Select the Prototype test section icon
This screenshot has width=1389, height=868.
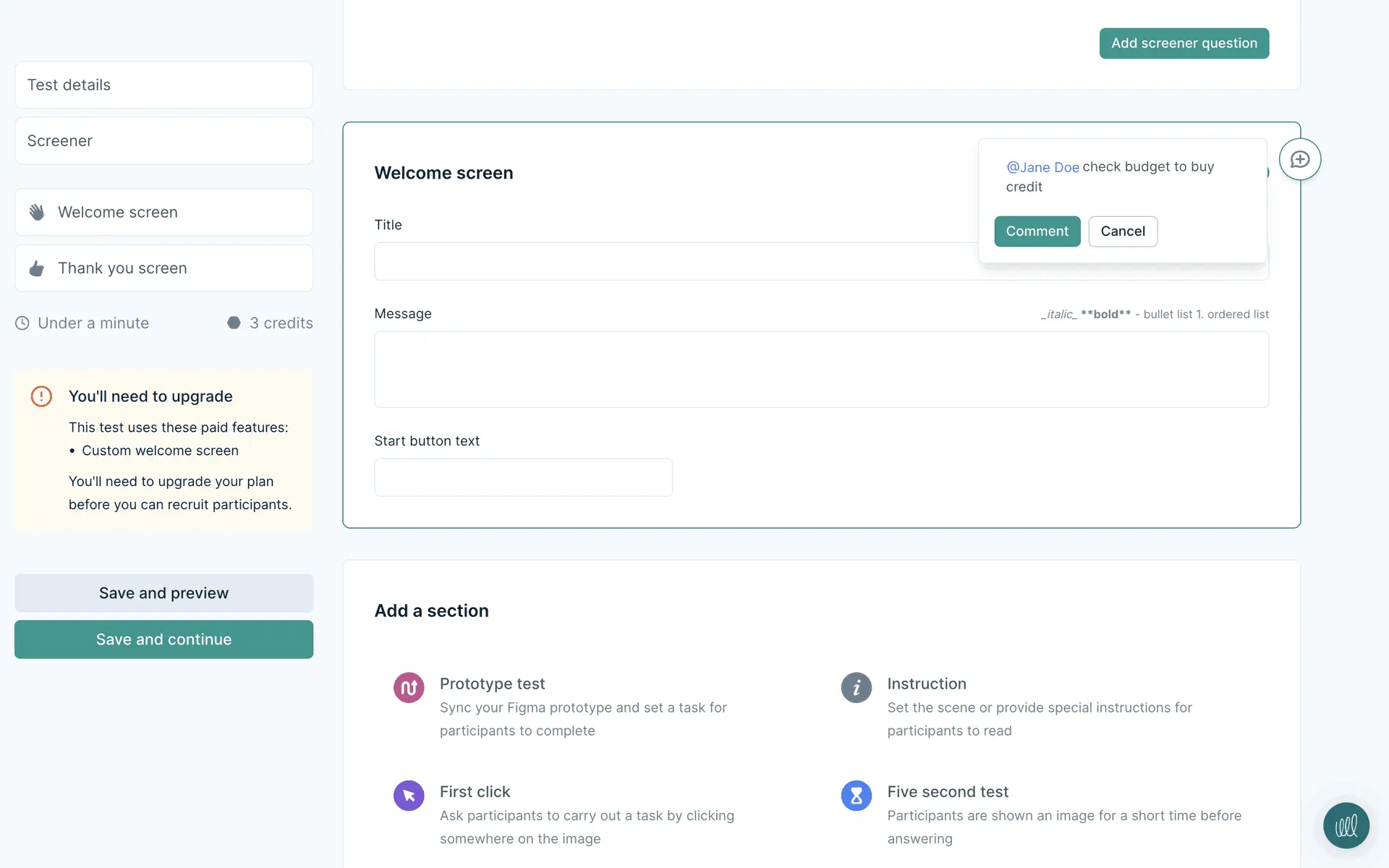pyautogui.click(x=409, y=687)
